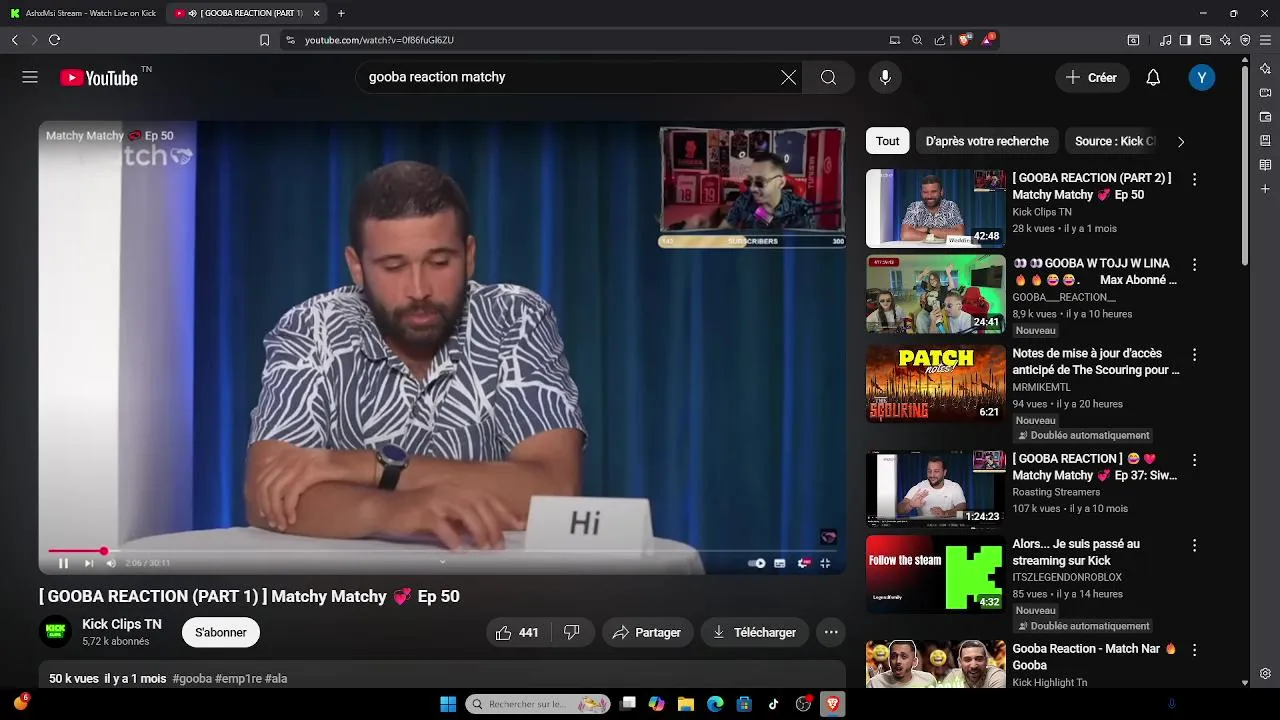Viewport: 1280px width, 720px height.
Task: Open the Kick Clips TN channel avatar
Action: (55, 632)
